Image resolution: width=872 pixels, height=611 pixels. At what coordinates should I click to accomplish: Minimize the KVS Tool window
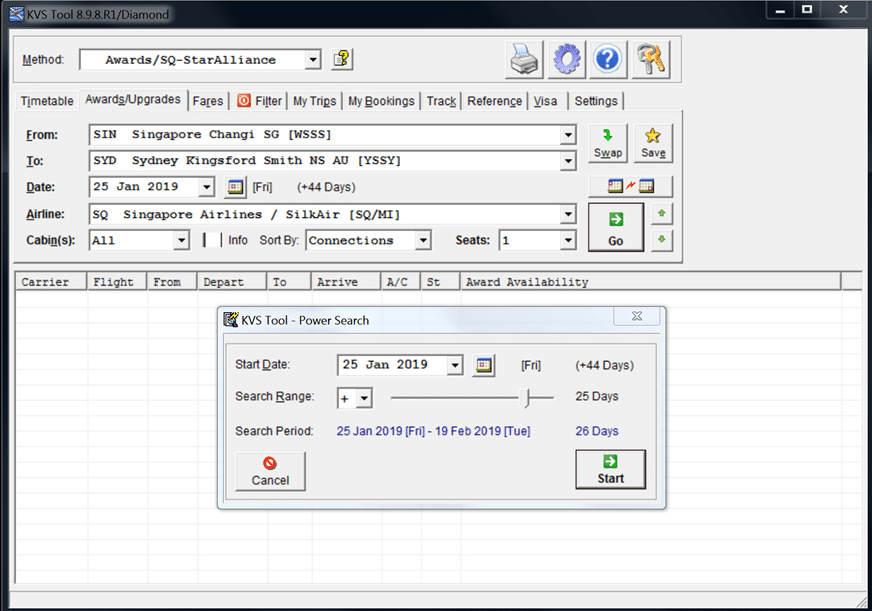tap(780, 10)
